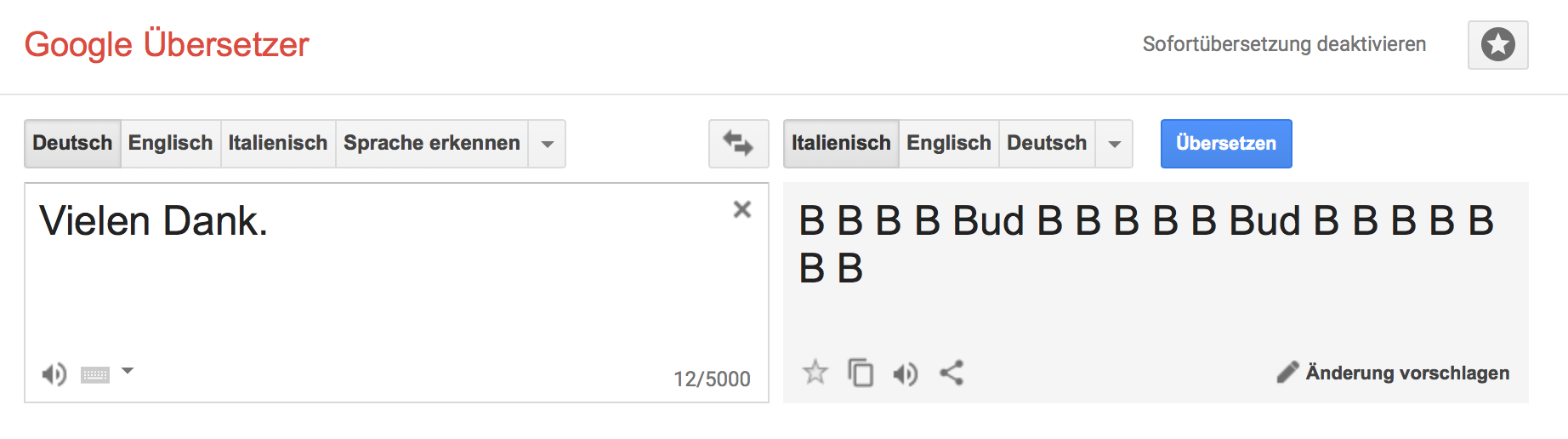Pick Italienisch as the source language
Image resolution: width=1568 pixels, height=439 pixels.
(277, 143)
